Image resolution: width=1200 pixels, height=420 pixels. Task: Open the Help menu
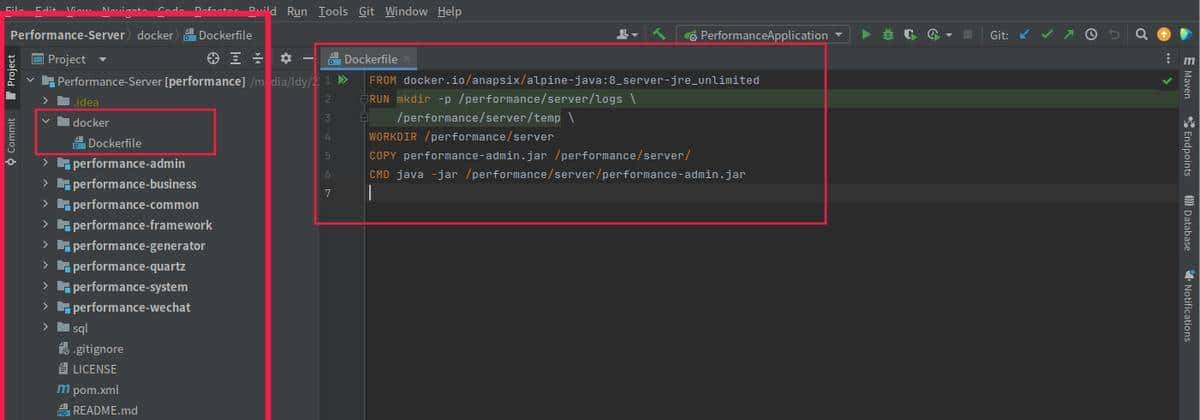pos(449,11)
